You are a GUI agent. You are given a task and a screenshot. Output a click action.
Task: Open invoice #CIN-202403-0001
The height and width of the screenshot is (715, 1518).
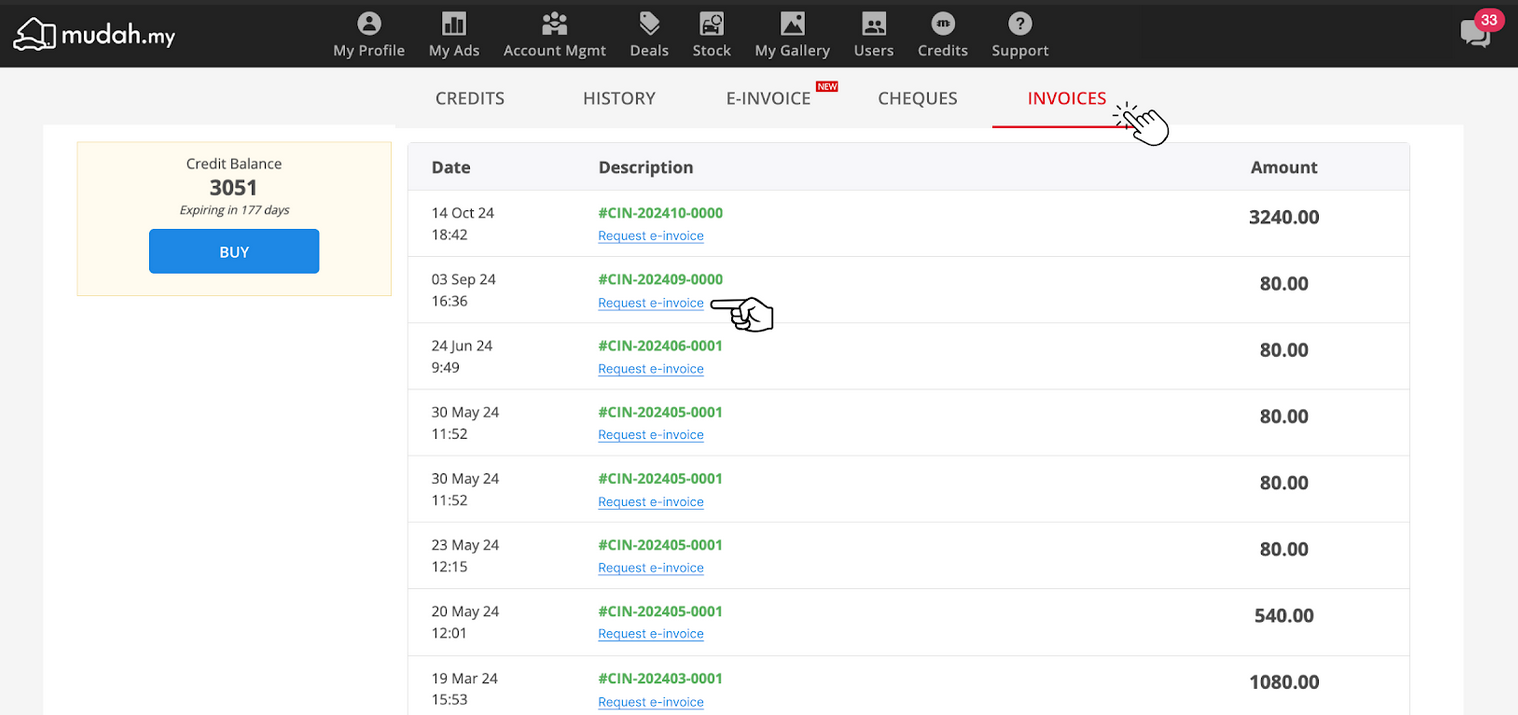point(660,678)
